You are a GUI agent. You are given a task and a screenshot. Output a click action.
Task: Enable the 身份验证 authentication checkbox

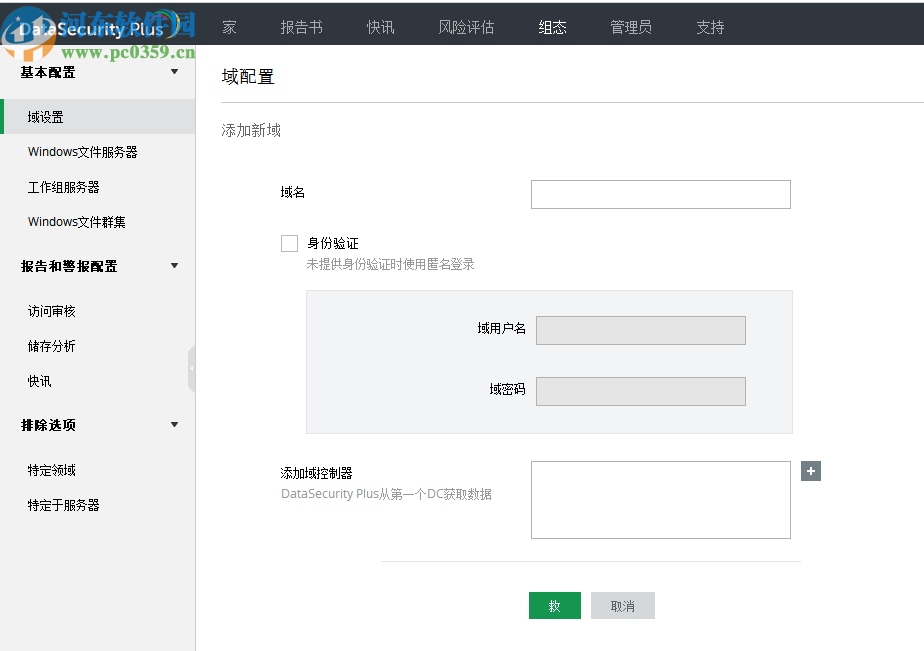coord(289,243)
